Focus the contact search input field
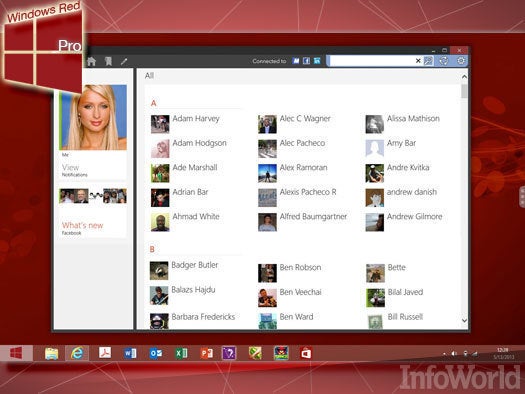This screenshot has height=394, width=525. click(372, 61)
